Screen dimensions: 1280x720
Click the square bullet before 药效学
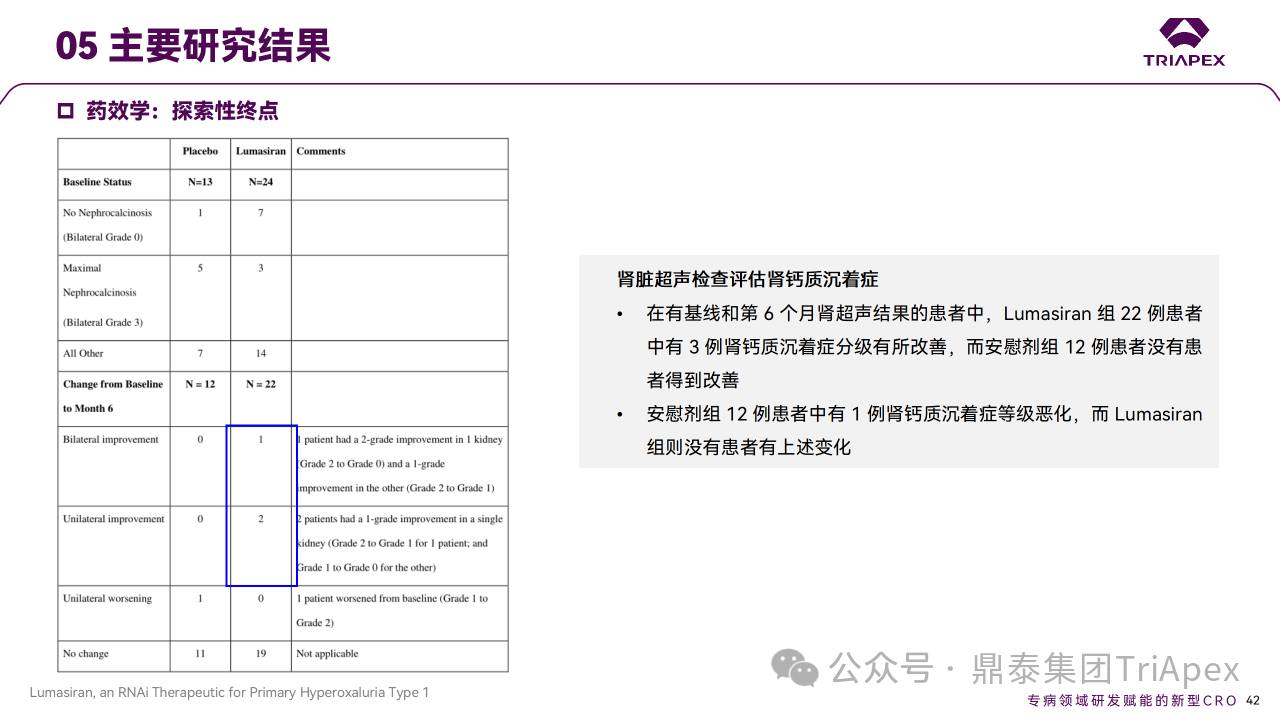point(66,111)
